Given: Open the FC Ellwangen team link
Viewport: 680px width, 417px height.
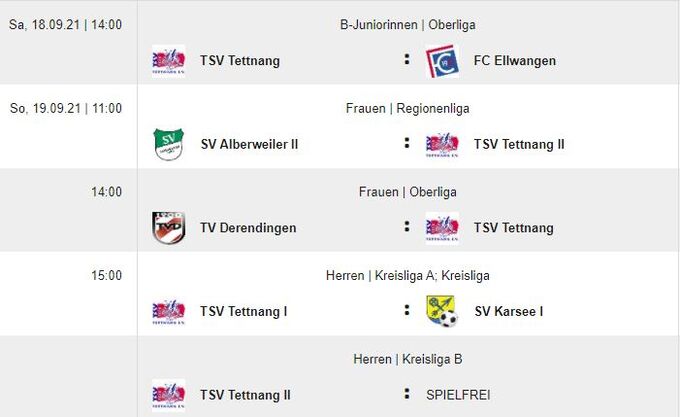Looking at the screenshot, I should 515,61.
